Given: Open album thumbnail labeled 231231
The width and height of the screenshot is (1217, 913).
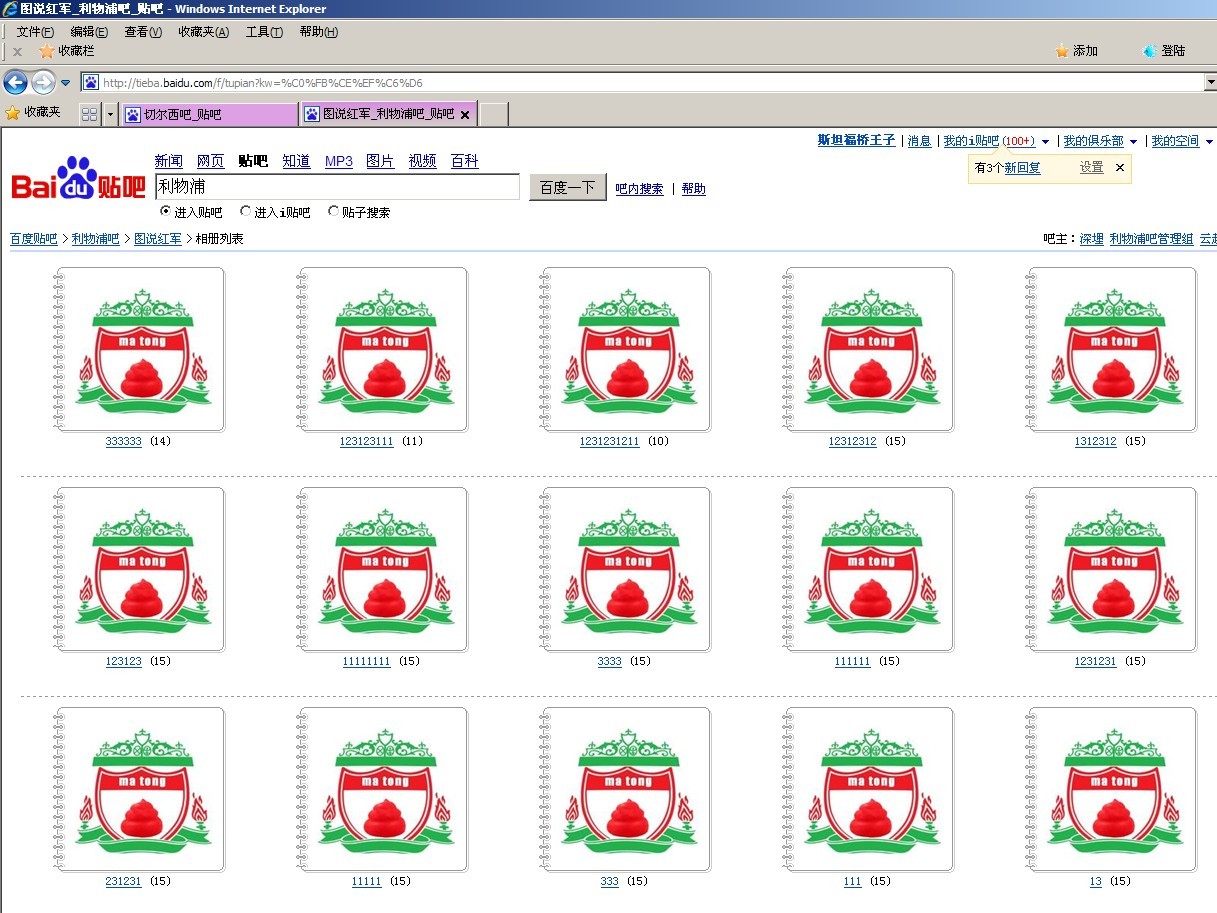Looking at the screenshot, I should (x=140, y=789).
